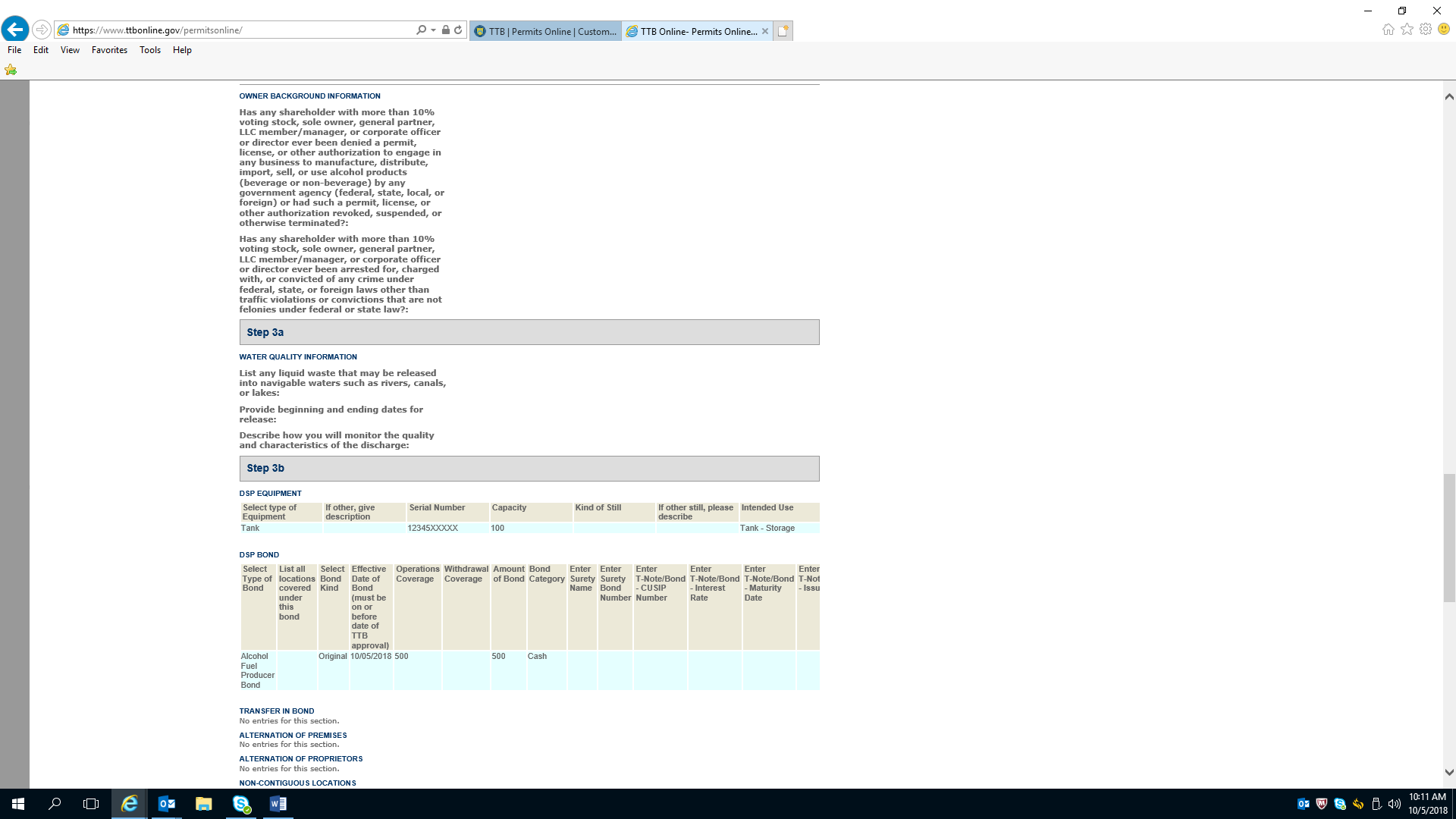Switch to TTB | Permits Online | Custom tab
The image size is (1456, 819).
pos(546,31)
